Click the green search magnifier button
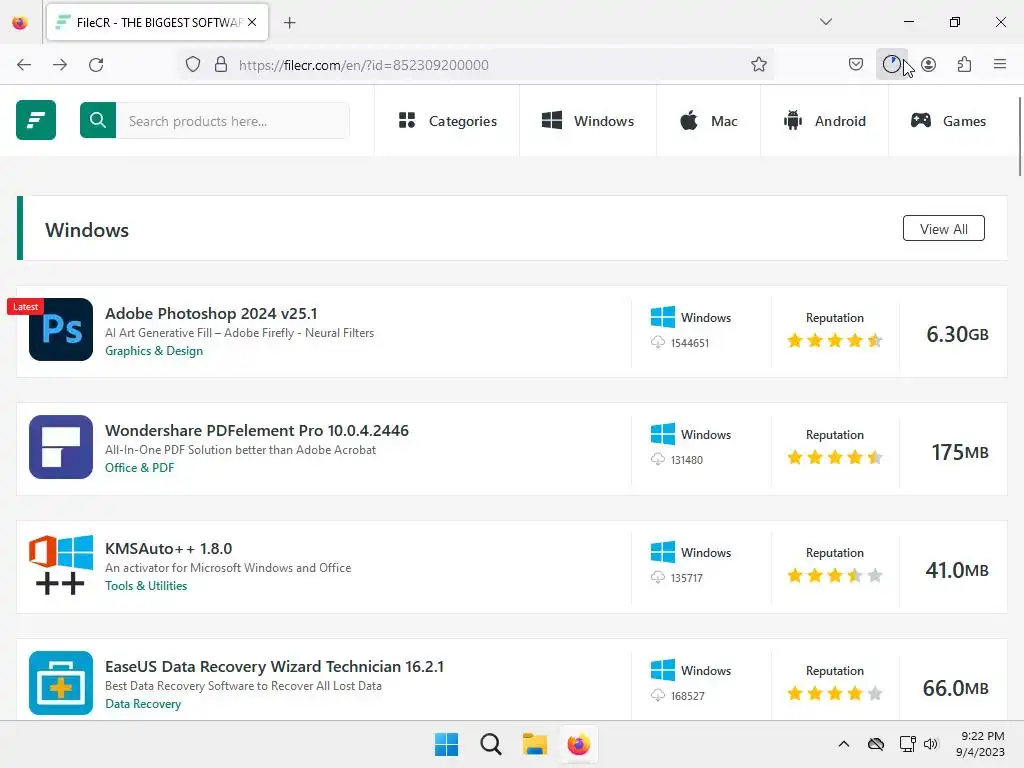The image size is (1024, 768). coord(98,120)
